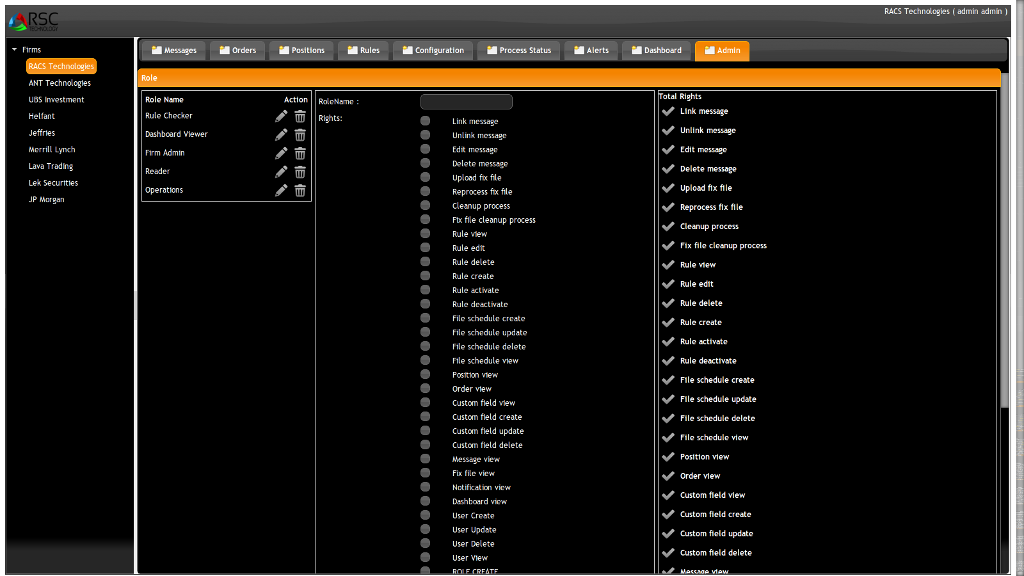Edit the Dashboard Viewer role
Viewport: 1024px width, 576px height.
[281, 134]
